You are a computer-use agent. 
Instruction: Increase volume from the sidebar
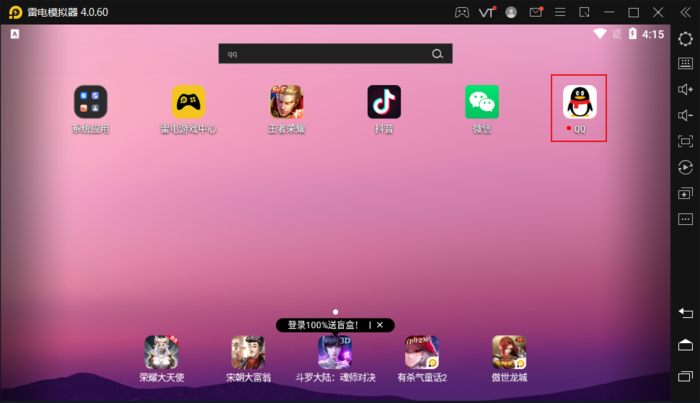pos(685,90)
